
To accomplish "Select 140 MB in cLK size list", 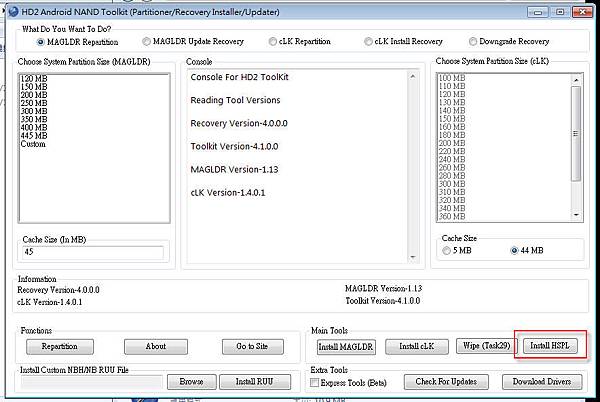I will pos(452,111).
